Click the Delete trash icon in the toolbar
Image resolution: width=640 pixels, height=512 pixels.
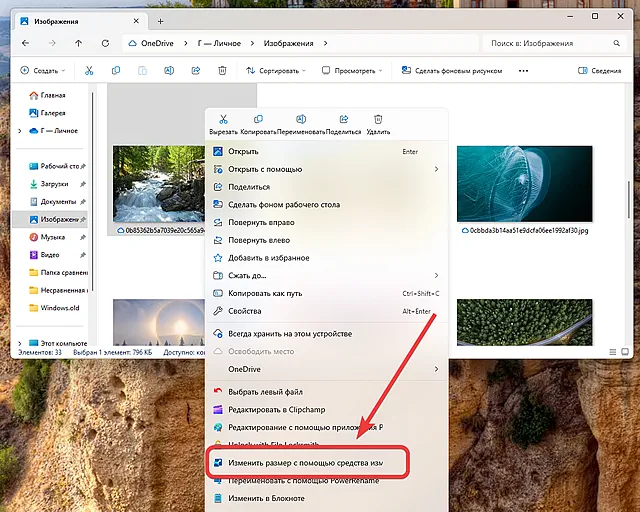point(222,71)
